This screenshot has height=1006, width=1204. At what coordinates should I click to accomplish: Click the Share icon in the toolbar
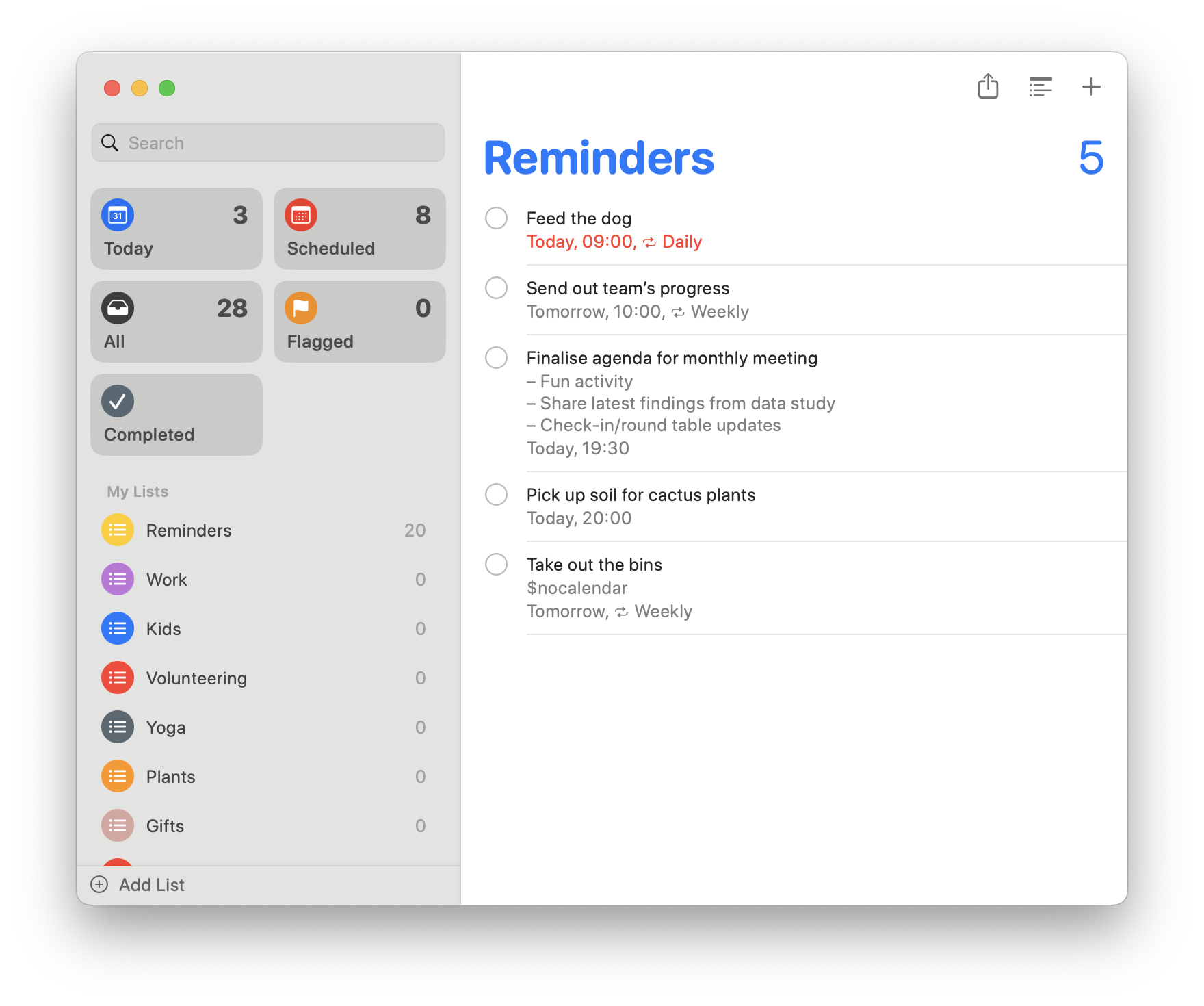click(988, 87)
